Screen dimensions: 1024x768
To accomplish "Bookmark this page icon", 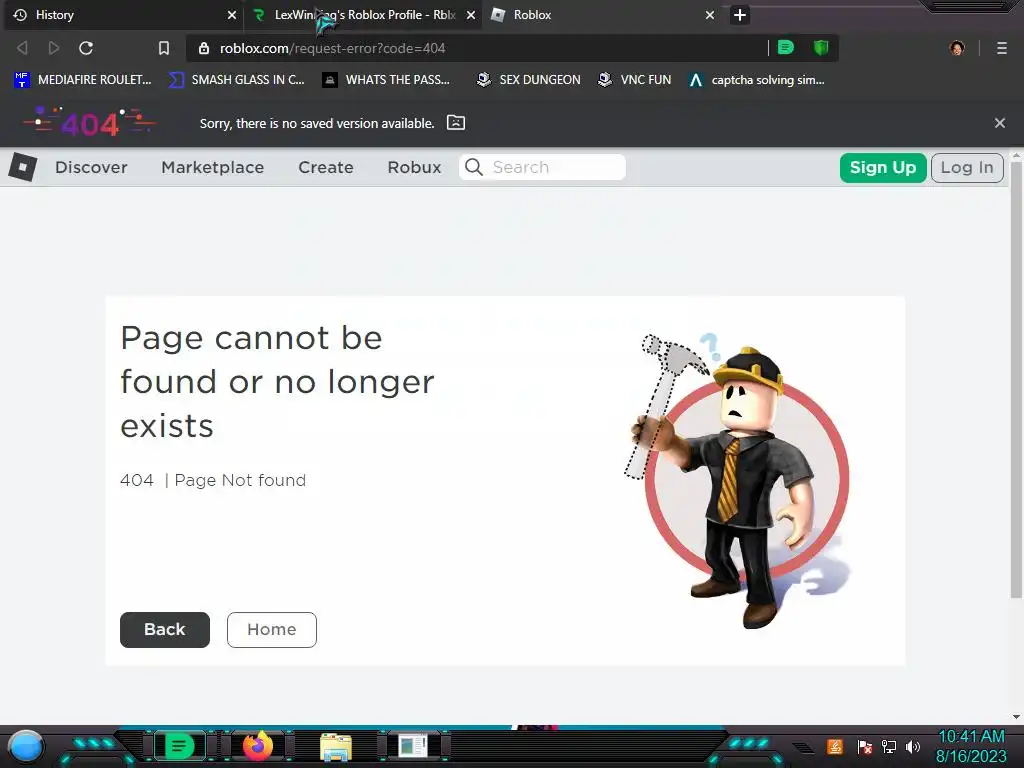I will coord(164,48).
